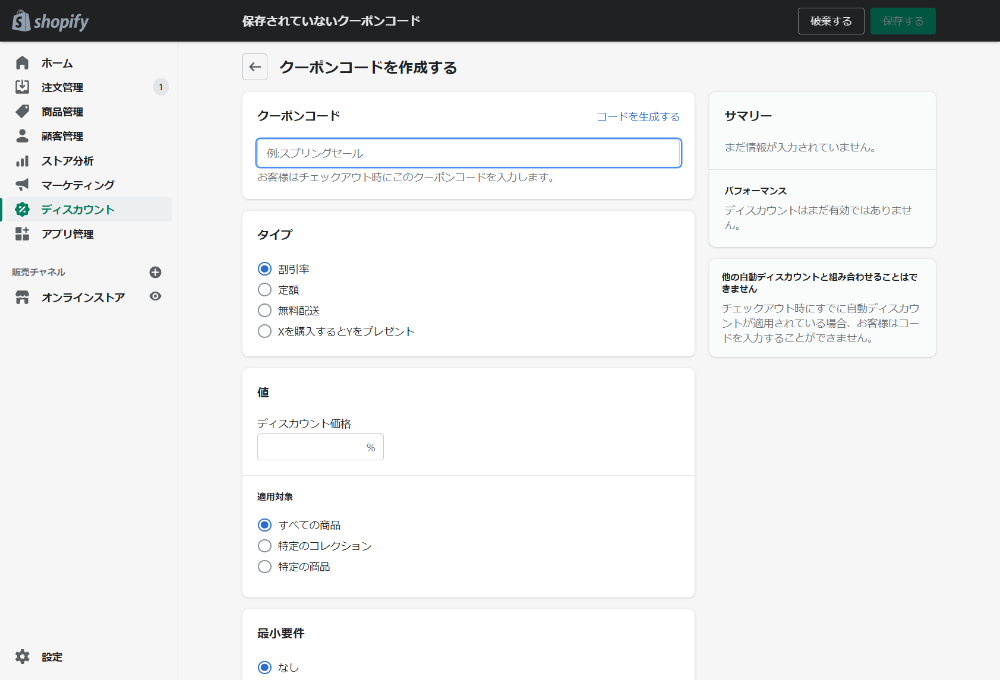1000x680 pixels.
Task: Go back using the arrow button
Action: click(255, 67)
